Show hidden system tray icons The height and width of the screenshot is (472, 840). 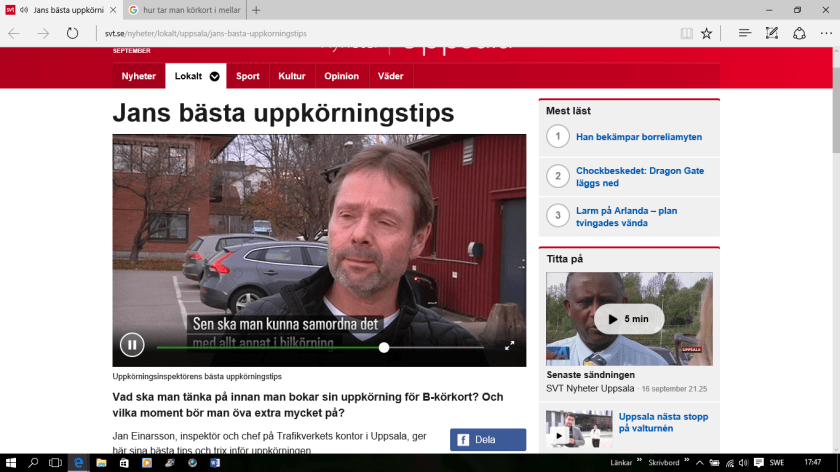(x=700, y=463)
